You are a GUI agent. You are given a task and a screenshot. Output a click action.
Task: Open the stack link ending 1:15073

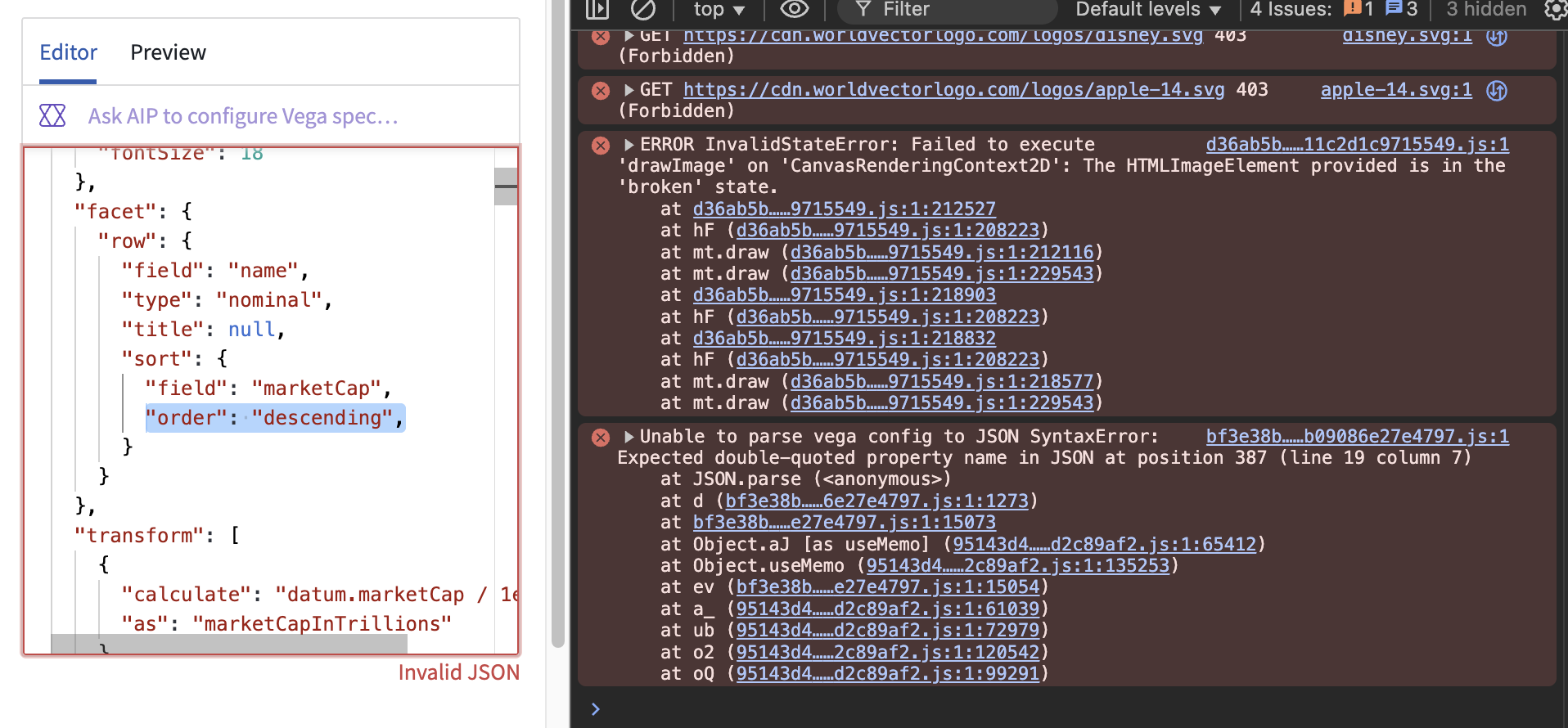[x=845, y=523]
